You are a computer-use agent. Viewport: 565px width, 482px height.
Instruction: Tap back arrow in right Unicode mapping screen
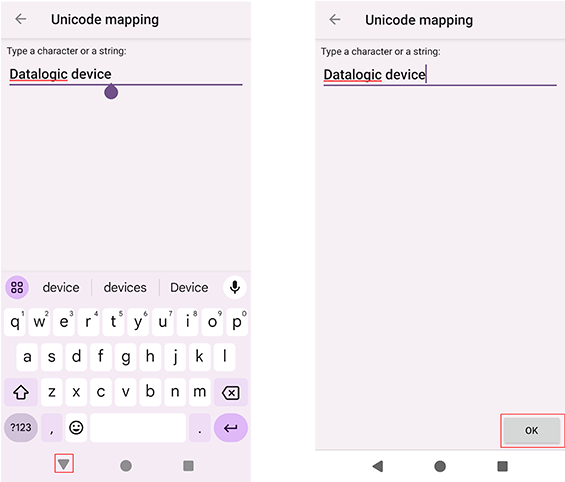tap(335, 19)
